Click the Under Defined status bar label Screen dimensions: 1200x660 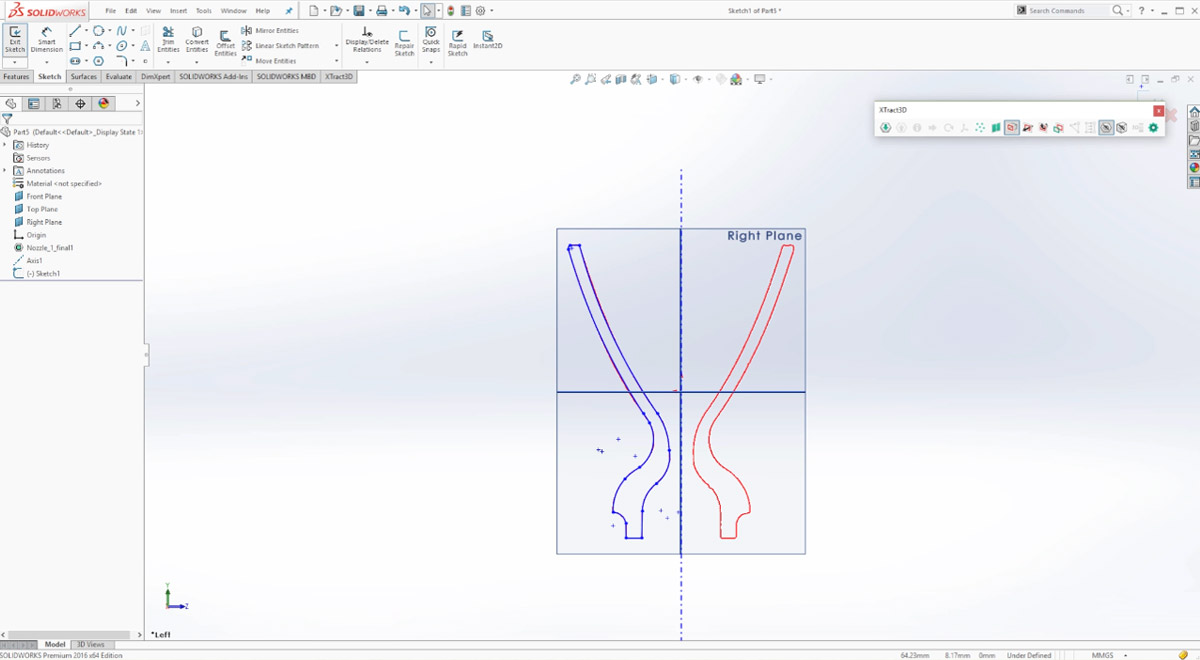coord(1029,654)
